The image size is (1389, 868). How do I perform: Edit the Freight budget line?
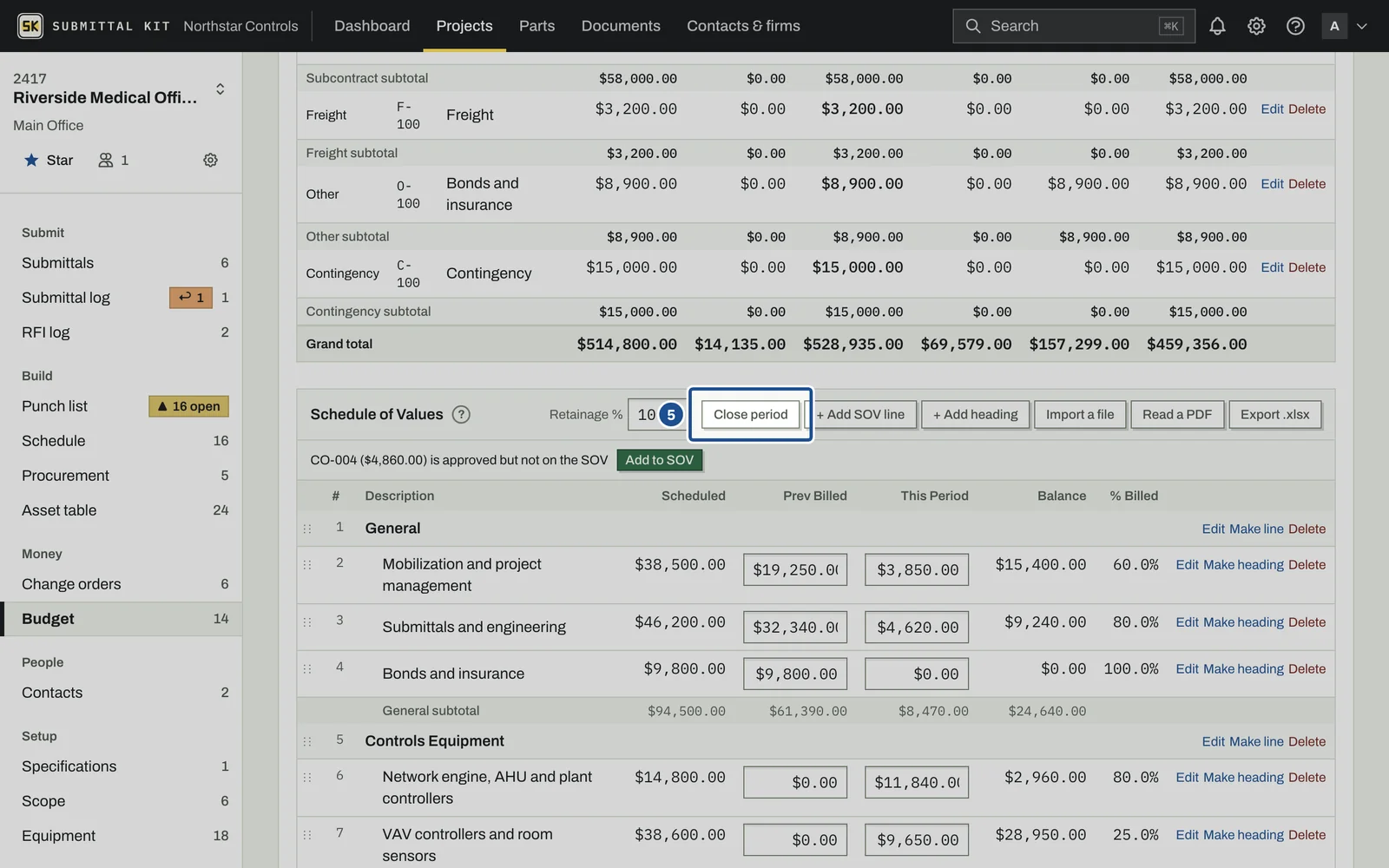[1272, 109]
